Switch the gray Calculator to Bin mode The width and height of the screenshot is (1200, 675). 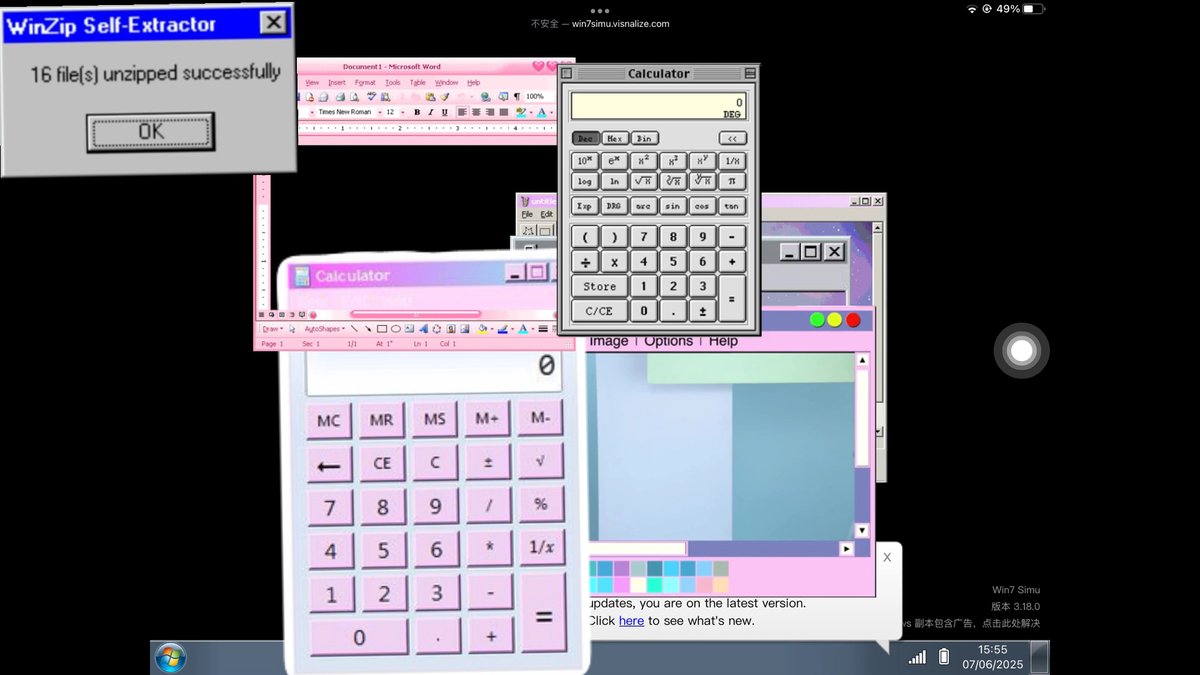645,139
